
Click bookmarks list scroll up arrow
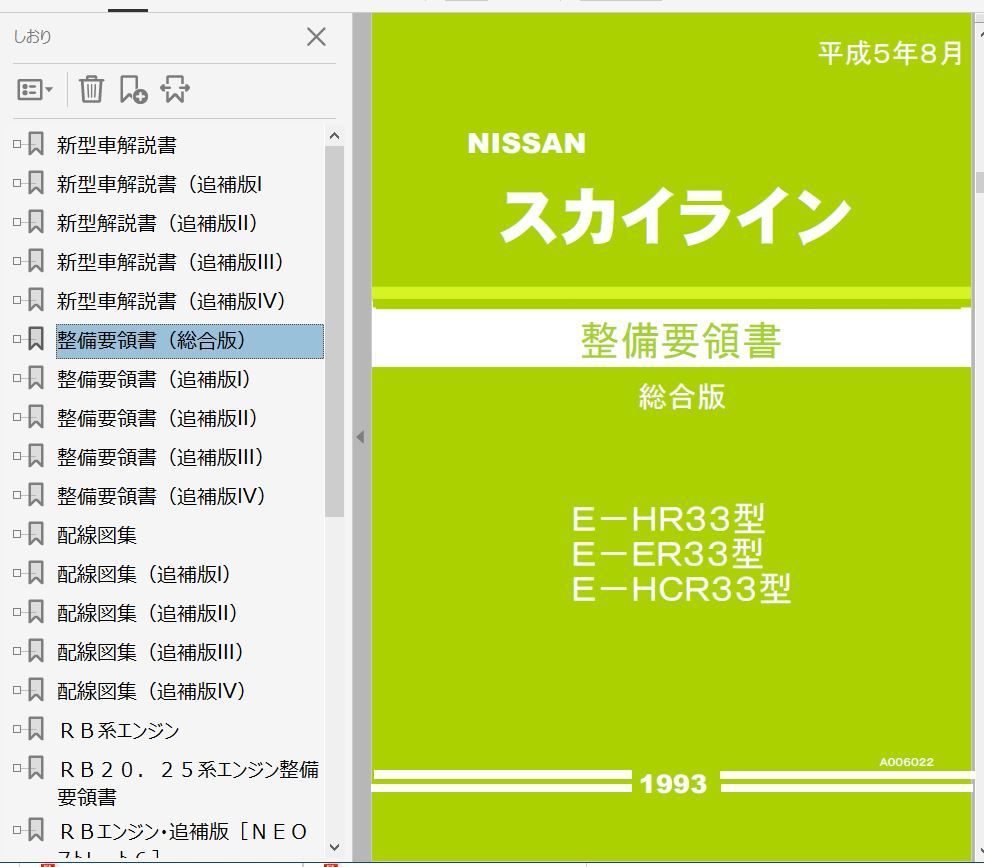tap(334, 136)
